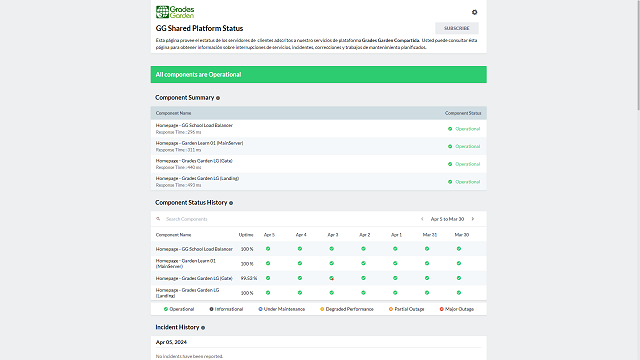Click Operational status icon for Grades Garden LG (Landing) summary
The height and width of the screenshot is (360, 640).
point(450,182)
